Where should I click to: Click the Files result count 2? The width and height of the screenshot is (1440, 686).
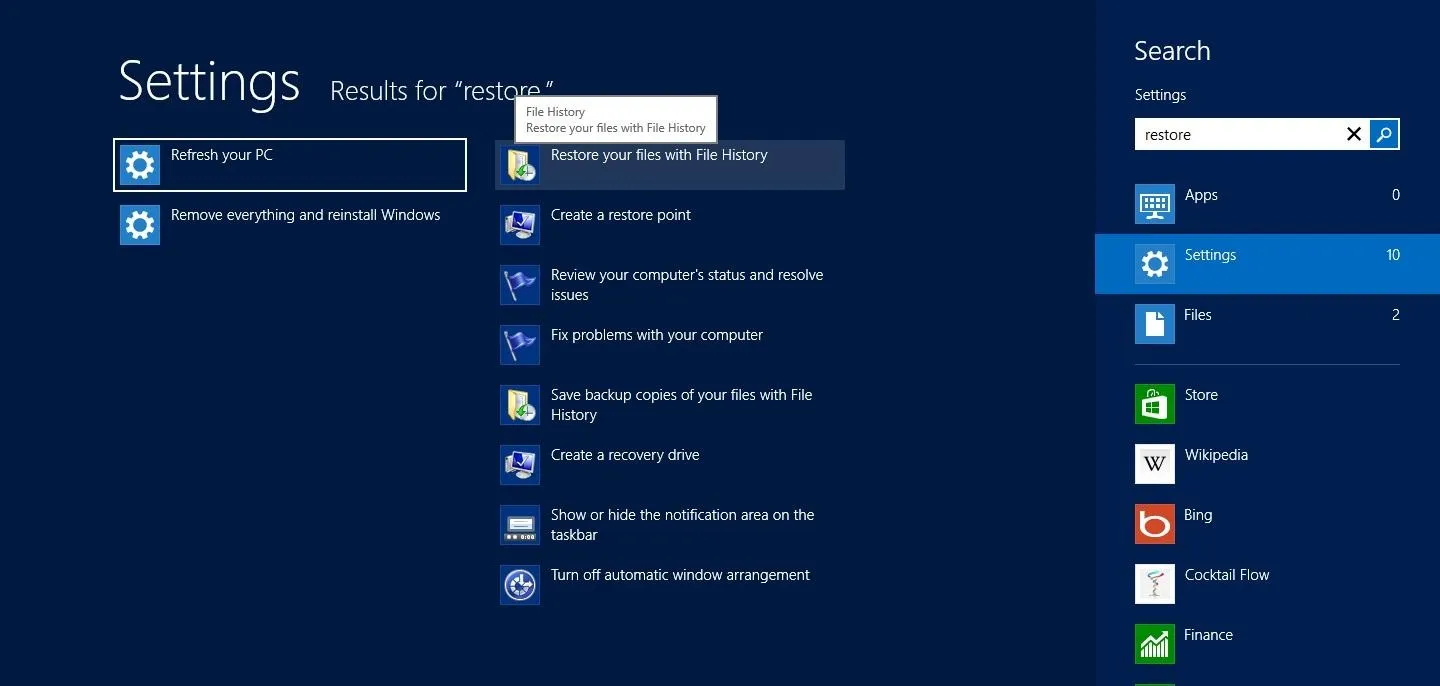tap(1396, 315)
